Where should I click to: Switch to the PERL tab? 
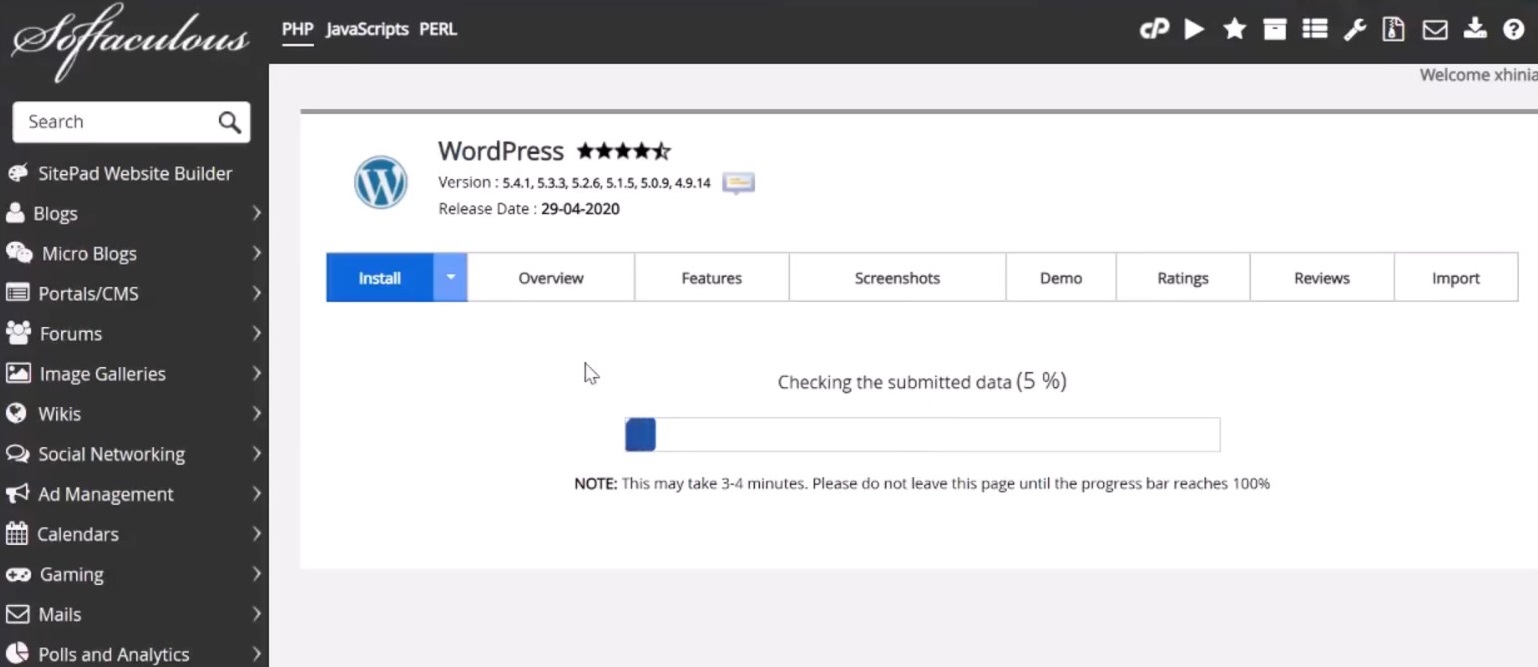pyautogui.click(x=438, y=29)
